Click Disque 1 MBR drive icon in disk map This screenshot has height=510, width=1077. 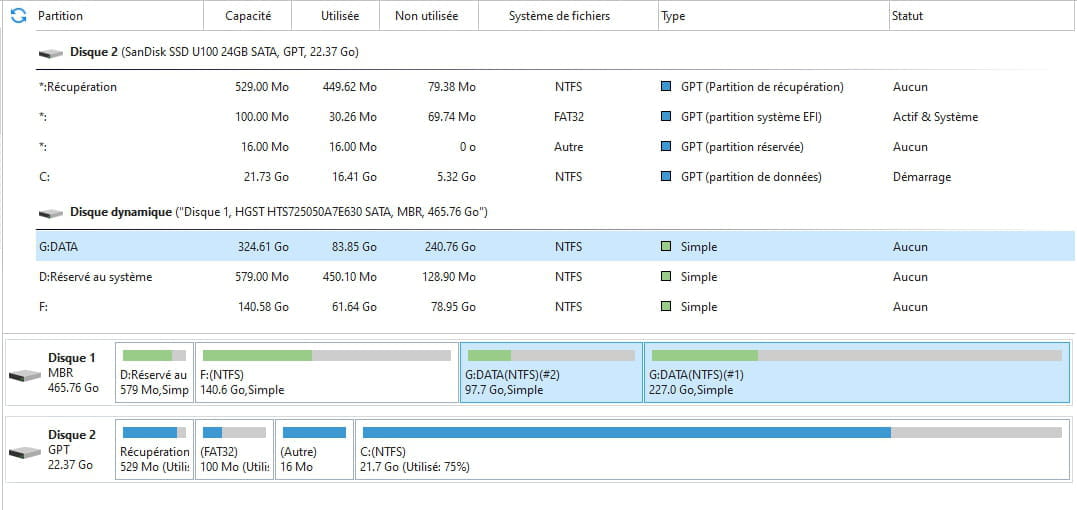(26, 375)
